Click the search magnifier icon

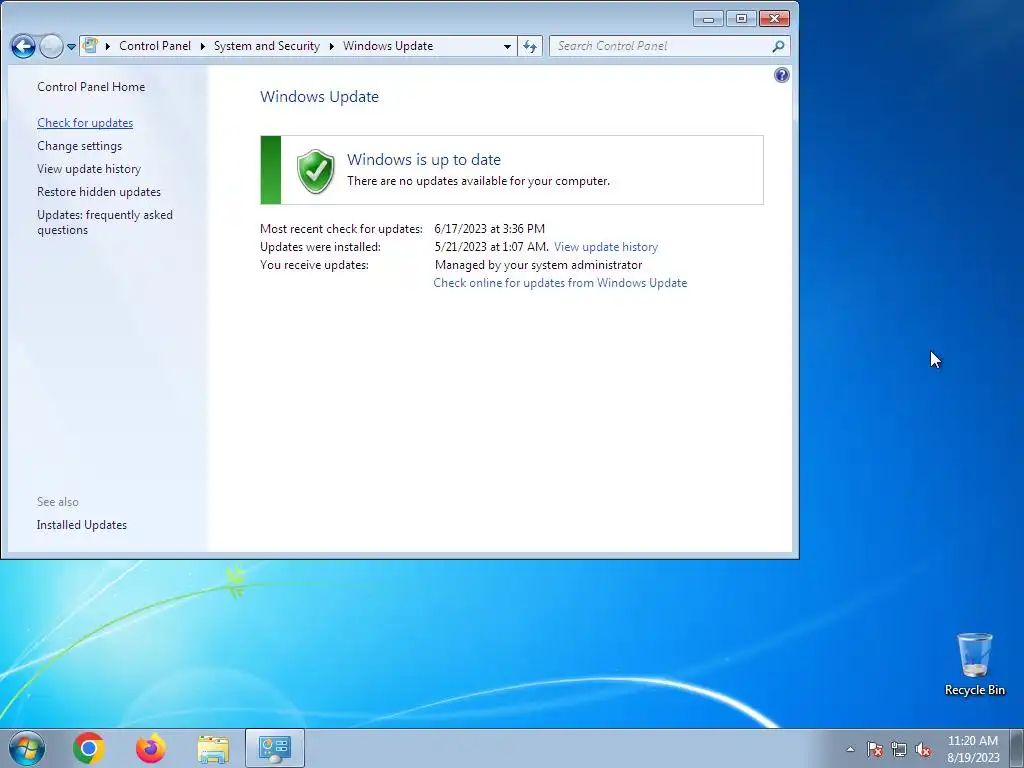(778, 46)
